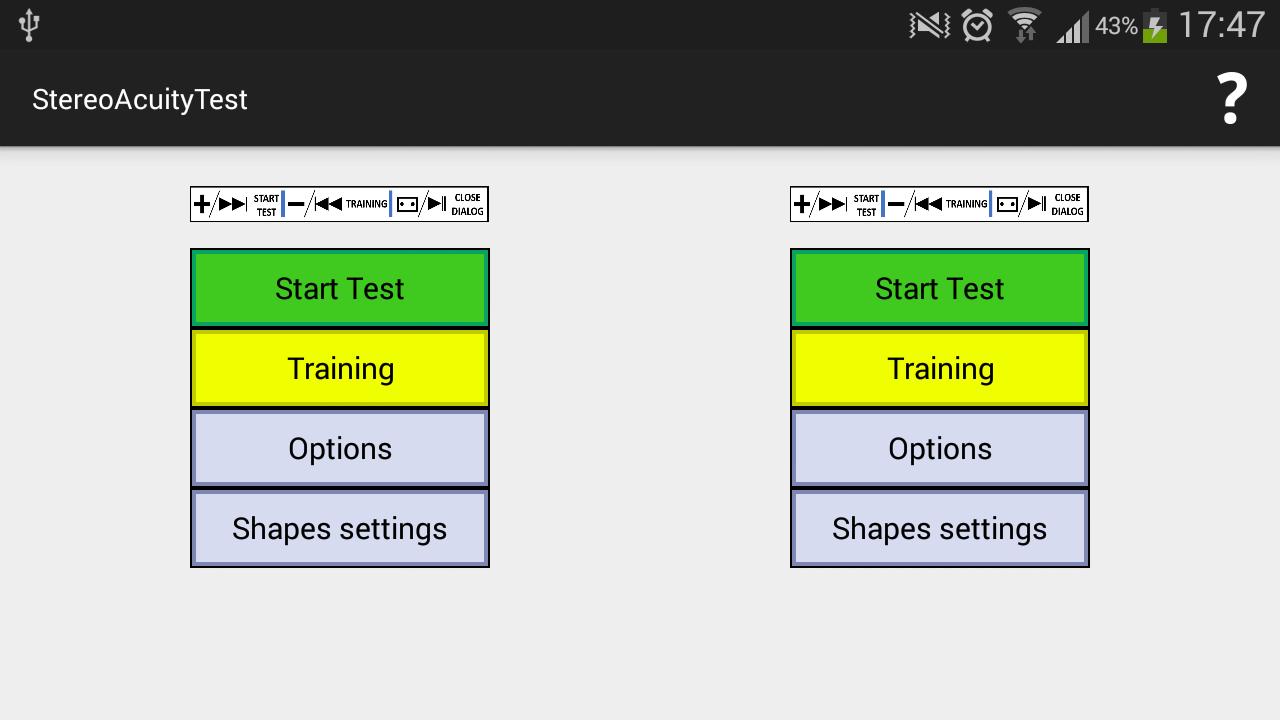Tap the Wi-Fi signal status icon
This screenshot has width=1280, height=720.
1024,25
